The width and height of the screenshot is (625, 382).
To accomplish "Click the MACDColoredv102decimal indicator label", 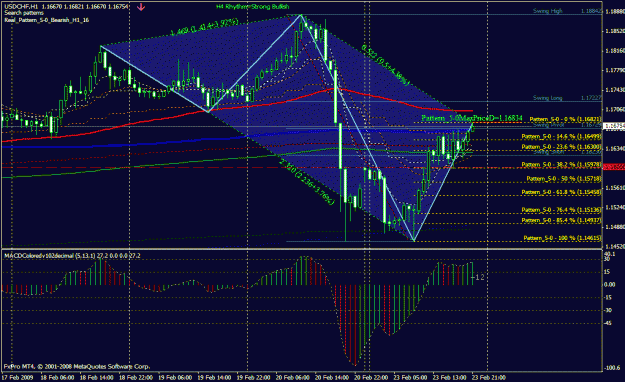I will (x=72, y=256).
